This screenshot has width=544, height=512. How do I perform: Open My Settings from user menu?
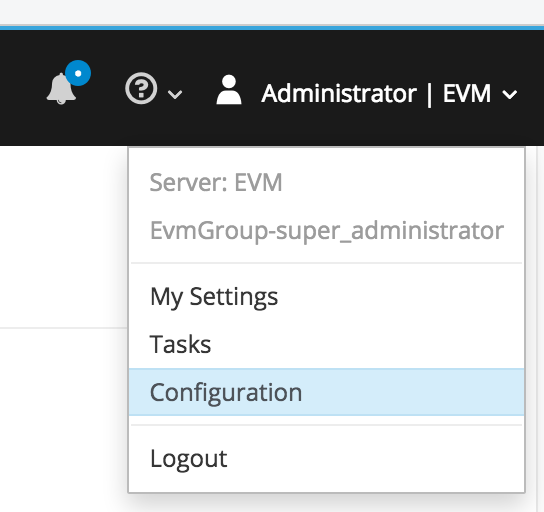tap(326, 297)
